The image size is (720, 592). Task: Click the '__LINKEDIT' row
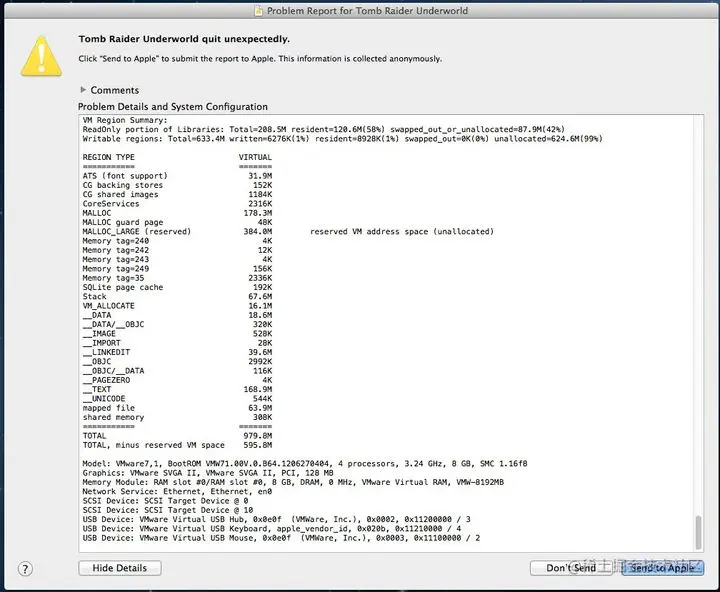click(177, 352)
